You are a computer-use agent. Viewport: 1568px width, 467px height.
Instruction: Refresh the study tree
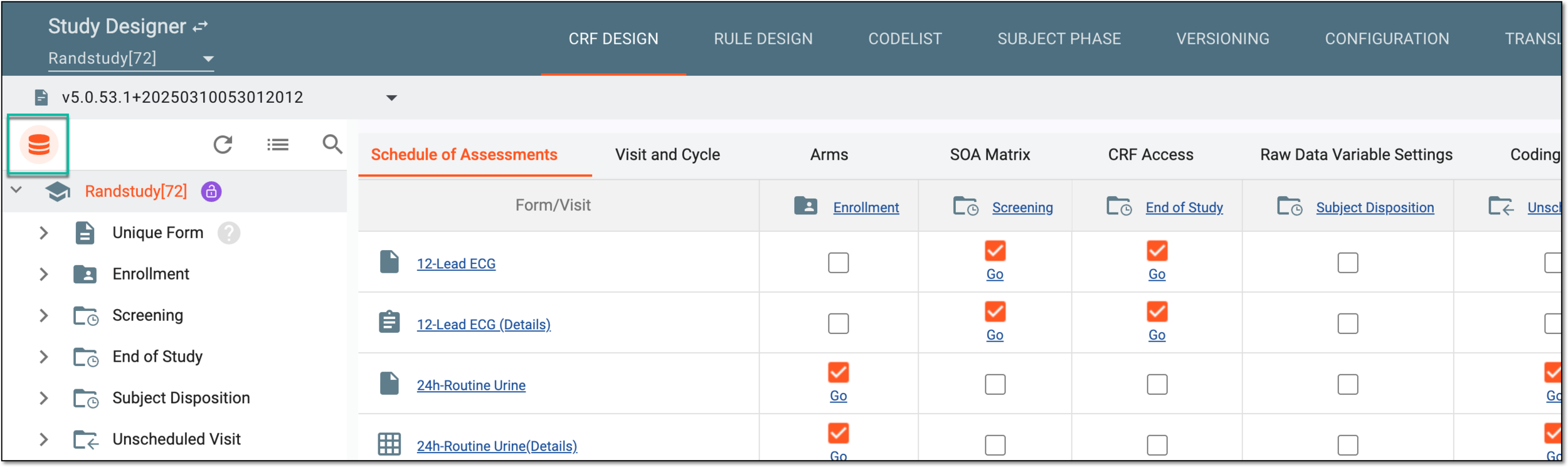click(223, 145)
